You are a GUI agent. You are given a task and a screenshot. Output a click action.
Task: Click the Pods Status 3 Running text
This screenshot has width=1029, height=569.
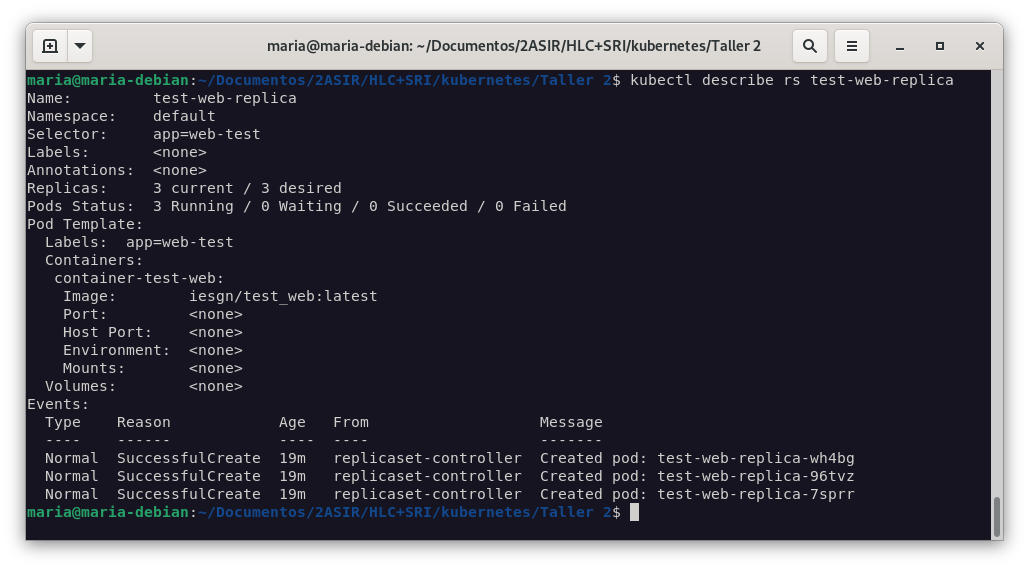(x=193, y=206)
